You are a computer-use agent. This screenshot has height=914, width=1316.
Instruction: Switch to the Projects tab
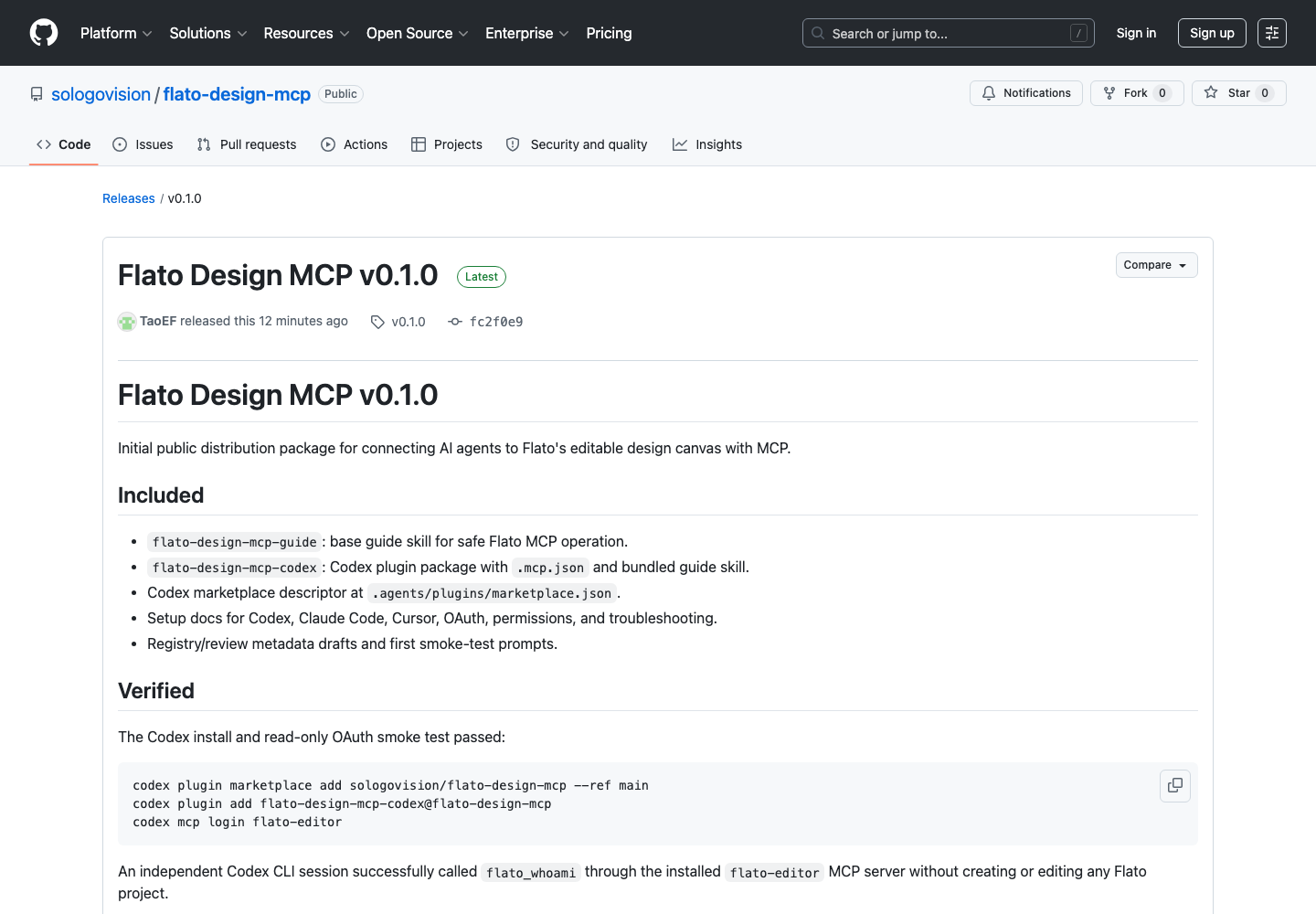[447, 144]
